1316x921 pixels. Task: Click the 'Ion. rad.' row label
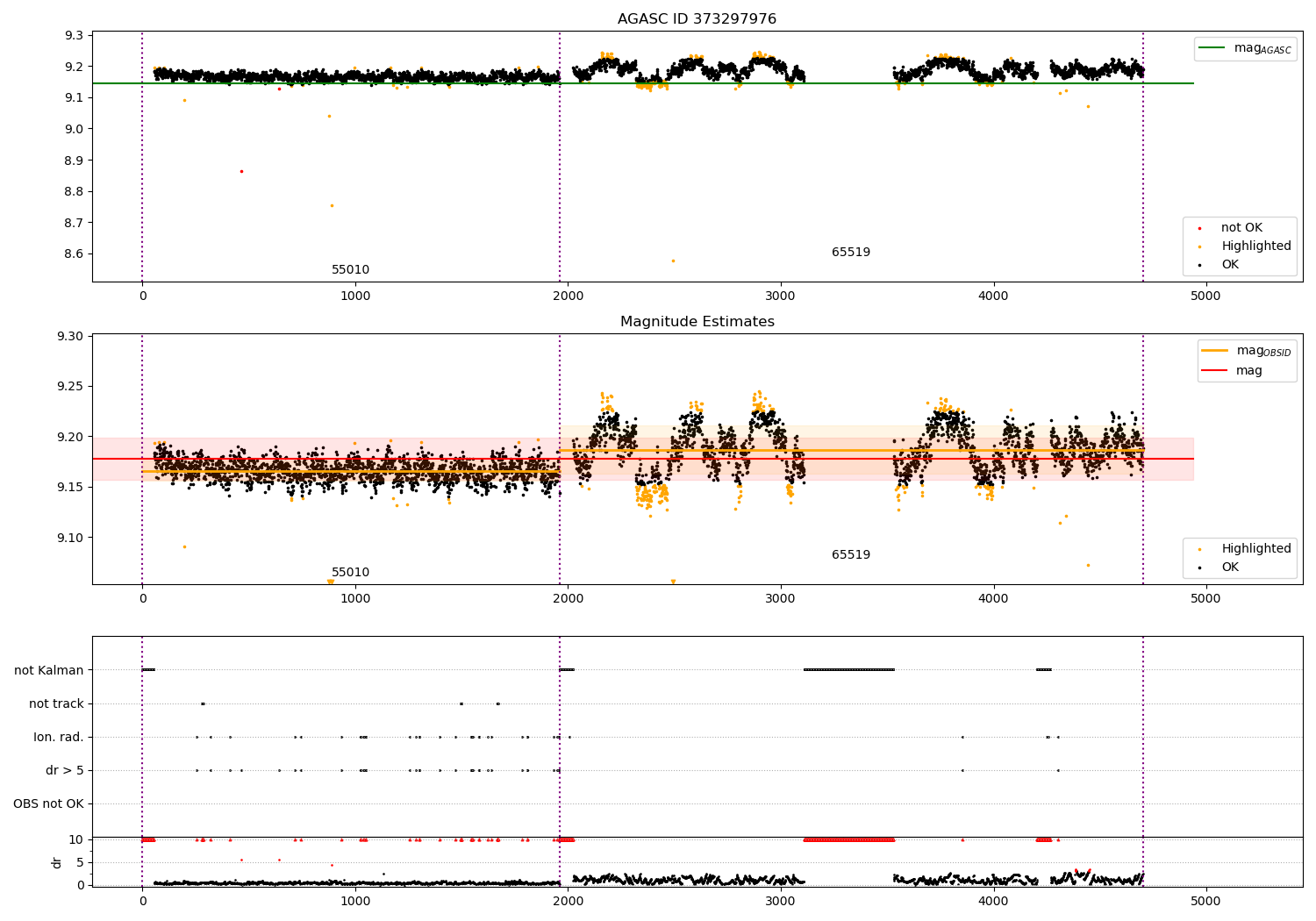click(x=59, y=738)
